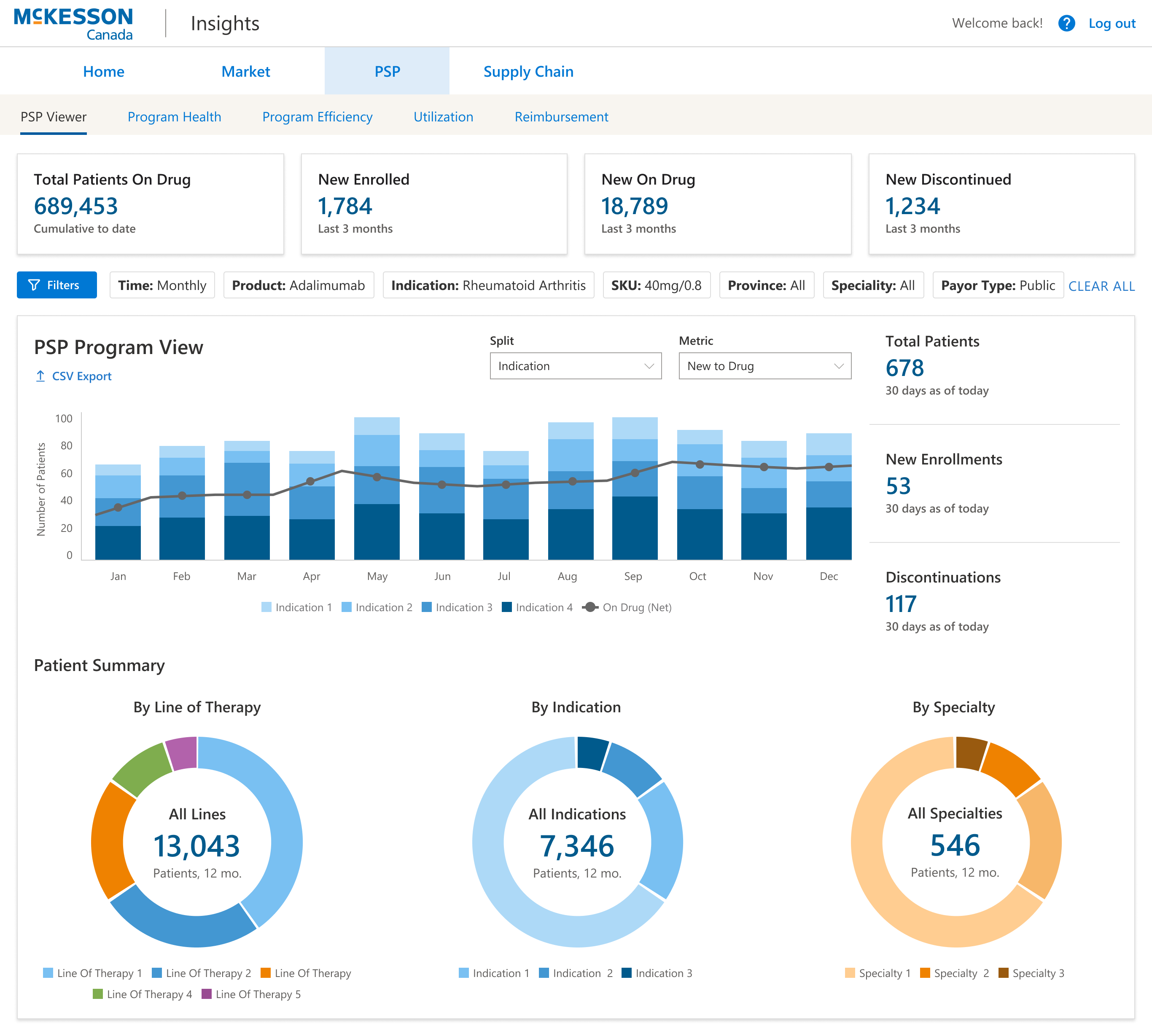Click the Log out link
Image resolution: width=1152 pixels, height=1036 pixels.
pos(1111,23)
